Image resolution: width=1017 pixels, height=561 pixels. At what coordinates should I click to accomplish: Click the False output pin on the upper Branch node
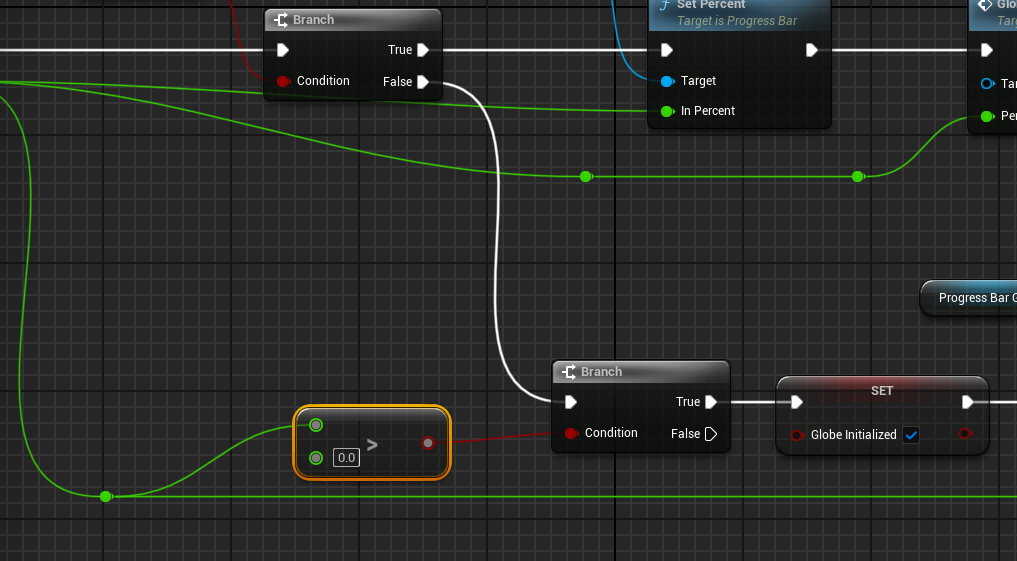(x=423, y=82)
